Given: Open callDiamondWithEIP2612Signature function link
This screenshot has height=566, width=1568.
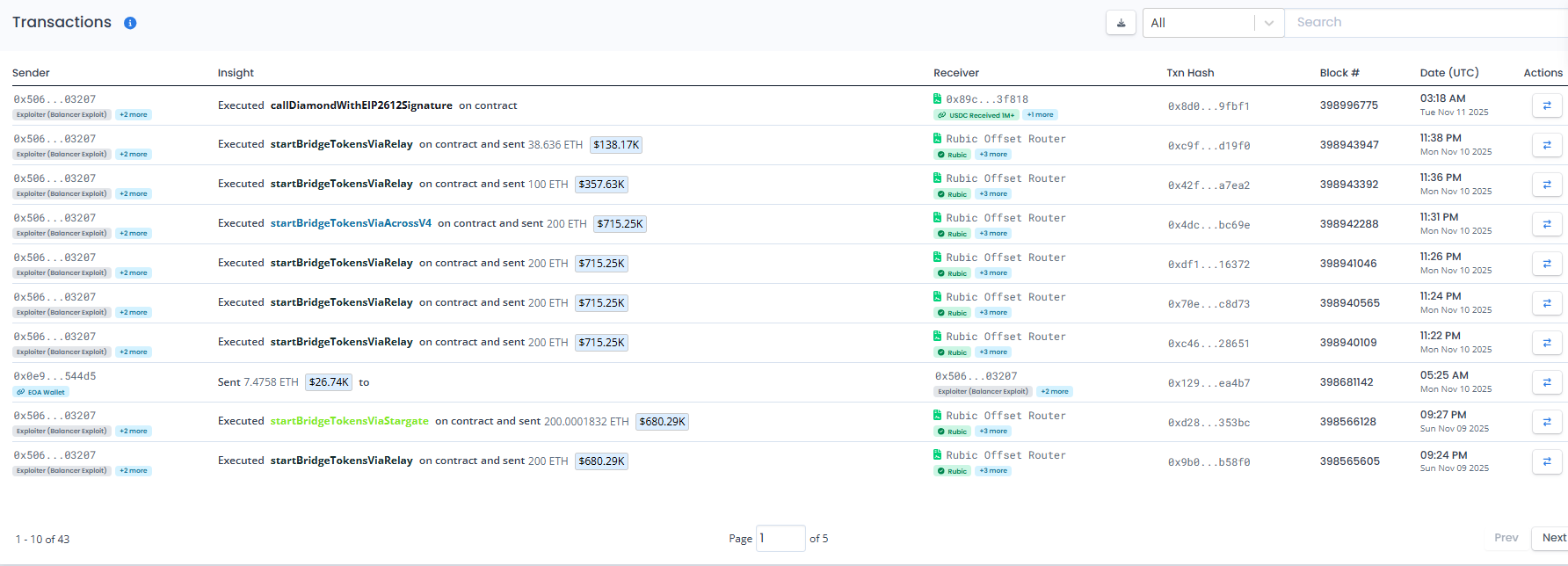Looking at the screenshot, I should 361,105.
